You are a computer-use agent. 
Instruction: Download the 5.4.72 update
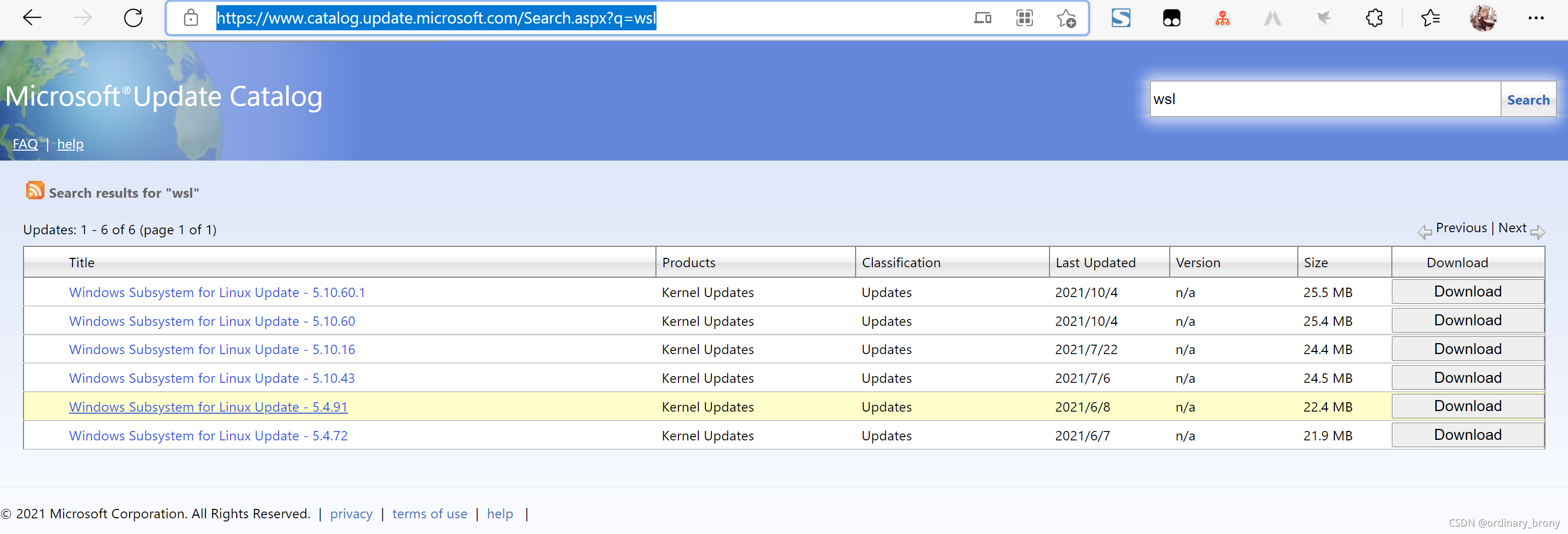[1467, 434]
